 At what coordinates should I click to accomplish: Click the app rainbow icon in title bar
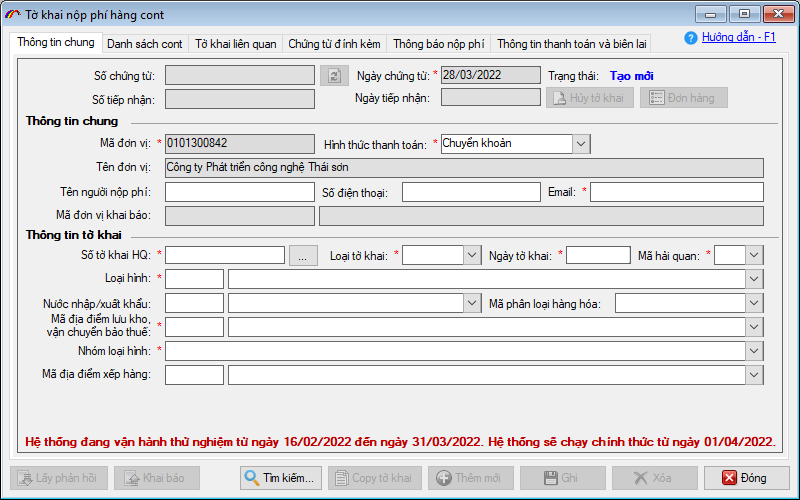[x=12, y=15]
